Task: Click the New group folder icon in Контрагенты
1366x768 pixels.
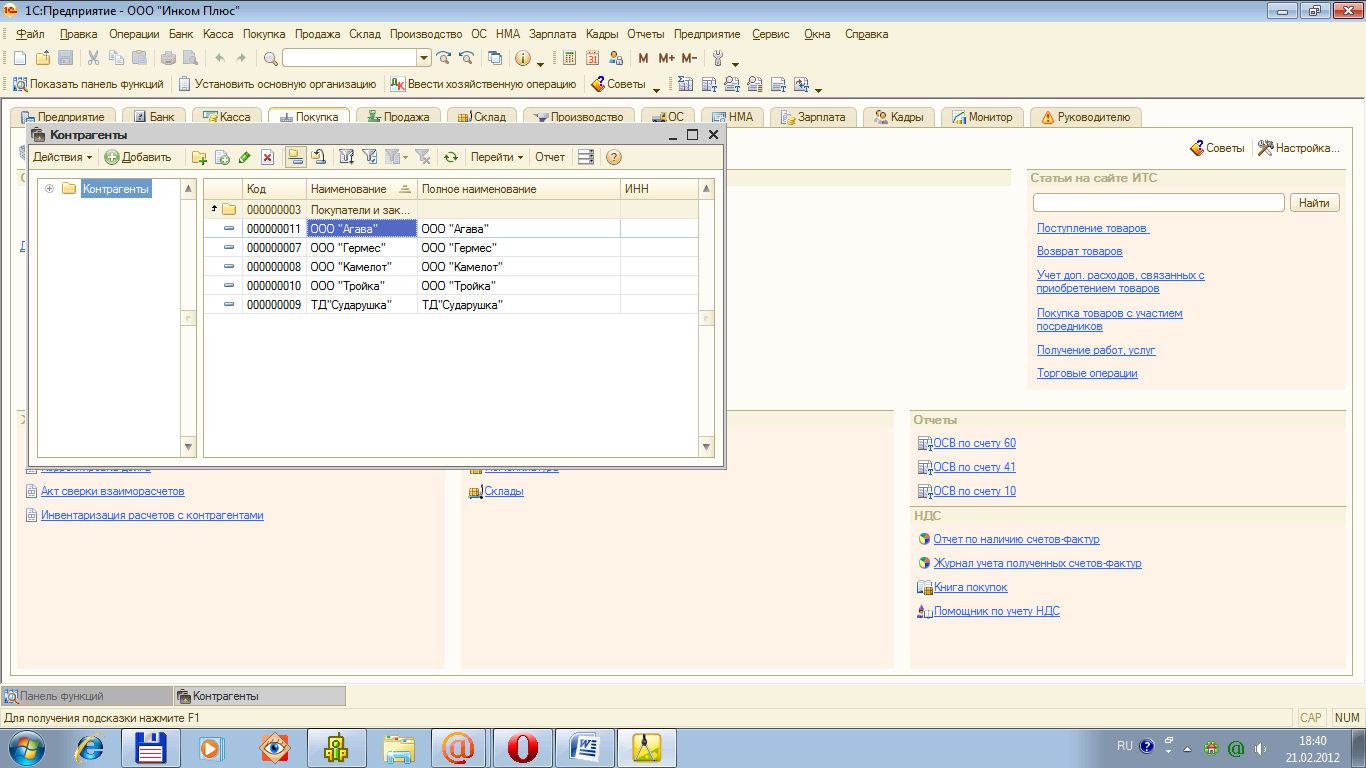Action: 199,157
